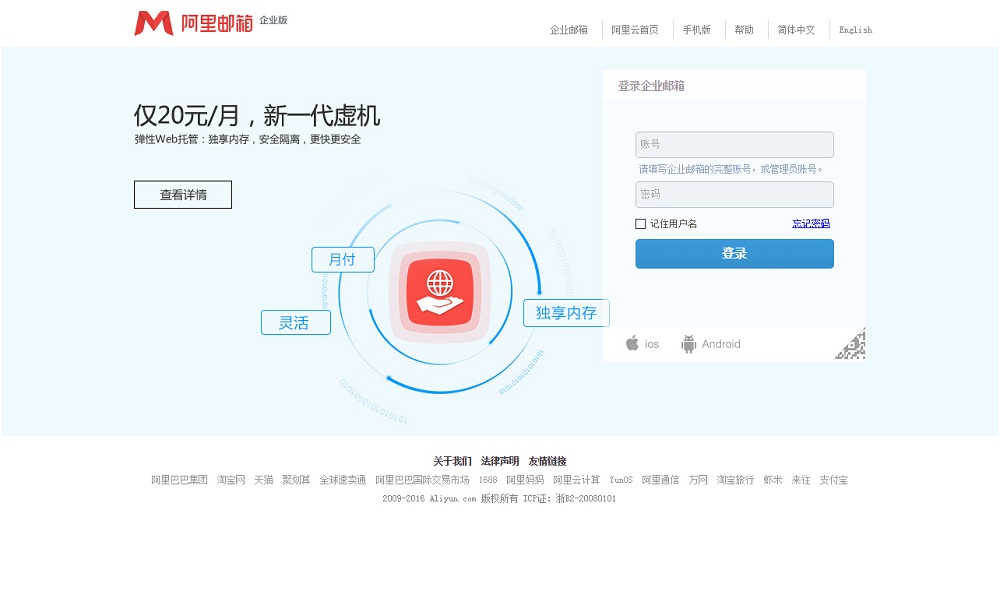Click the Alimail red M logo
Screen dimensions: 1000x598
154,23
